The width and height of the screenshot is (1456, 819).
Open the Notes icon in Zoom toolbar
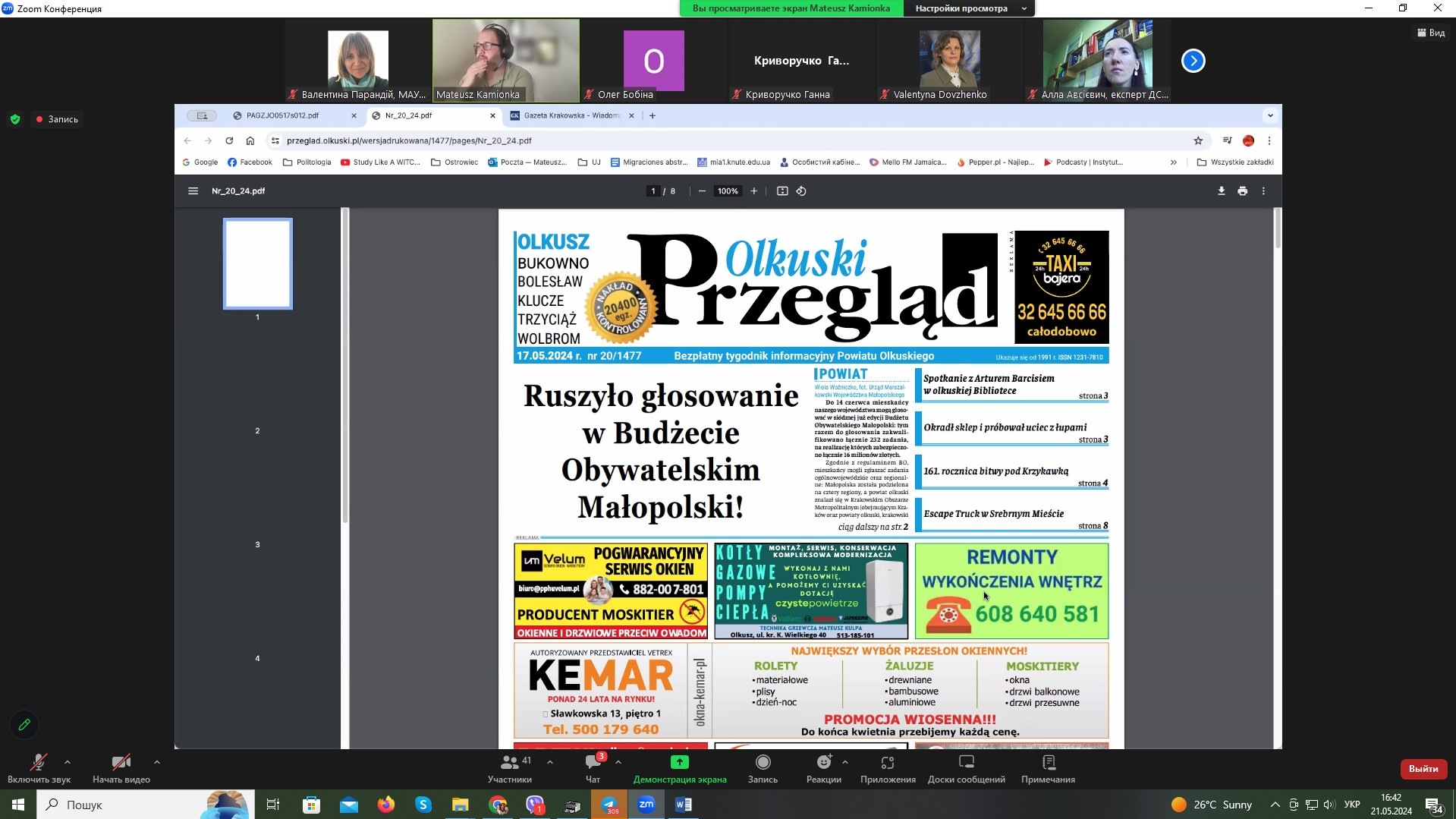[x=1048, y=762]
